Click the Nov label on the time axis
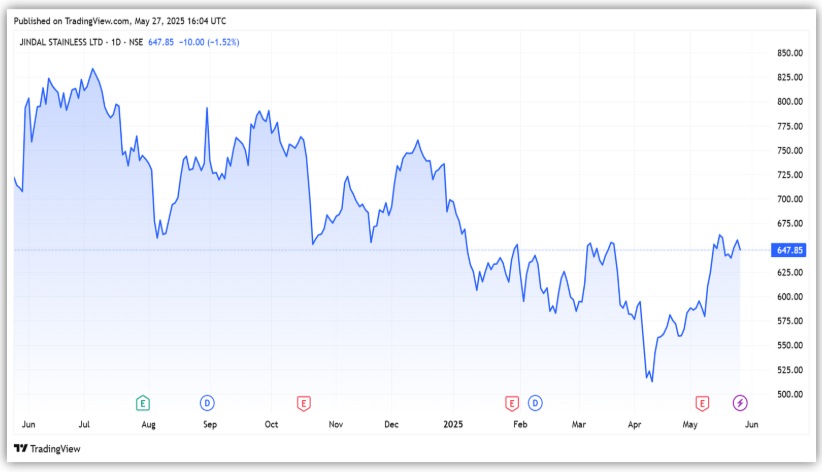Viewport: 822px width, 472px height. 336,424
